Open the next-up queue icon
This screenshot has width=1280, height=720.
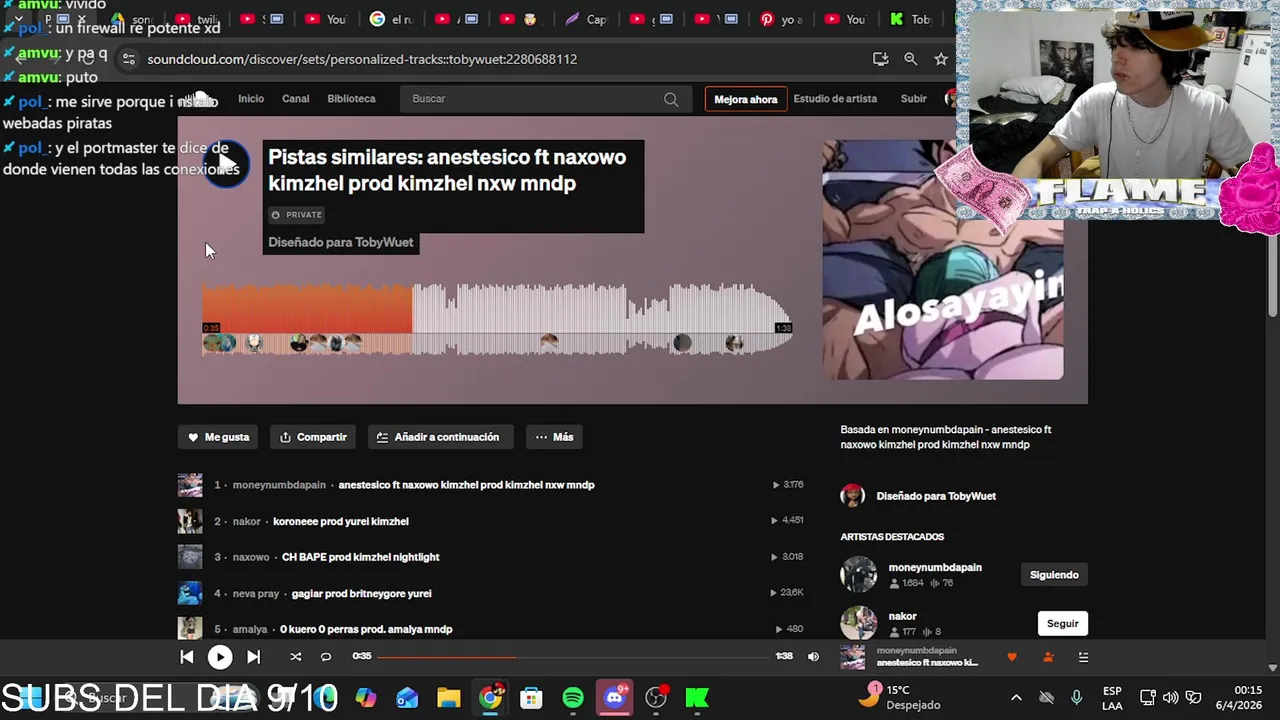tap(1083, 657)
